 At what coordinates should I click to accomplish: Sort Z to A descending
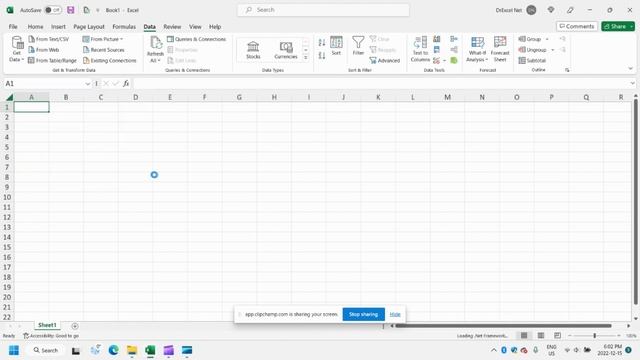(x=322, y=56)
